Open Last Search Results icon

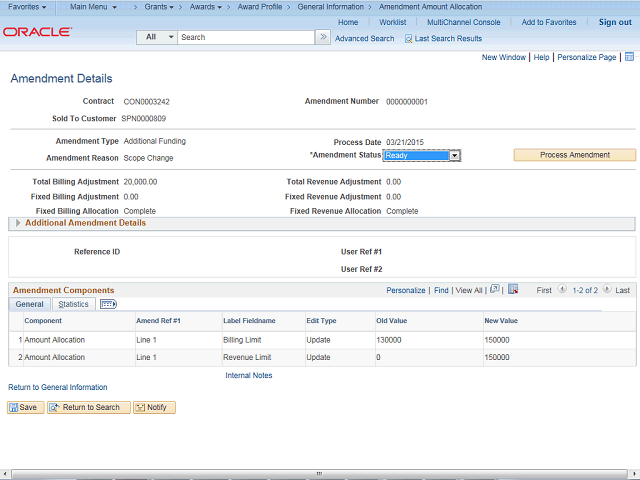[409, 38]
